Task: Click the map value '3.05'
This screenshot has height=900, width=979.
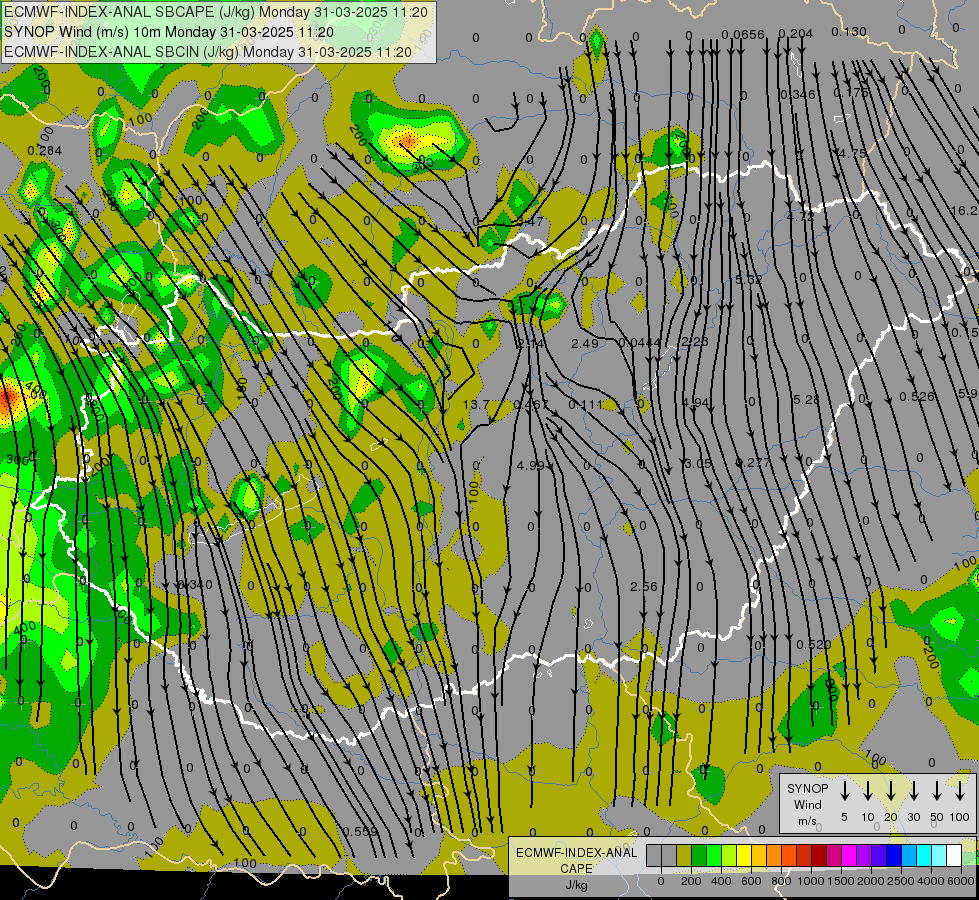Action: pos(697,463)
